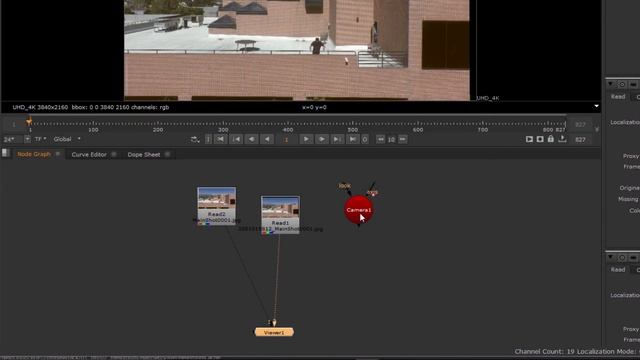Select the Read2 node
Viewport: 640px width, 360px height.
click(x=216, y=205)
